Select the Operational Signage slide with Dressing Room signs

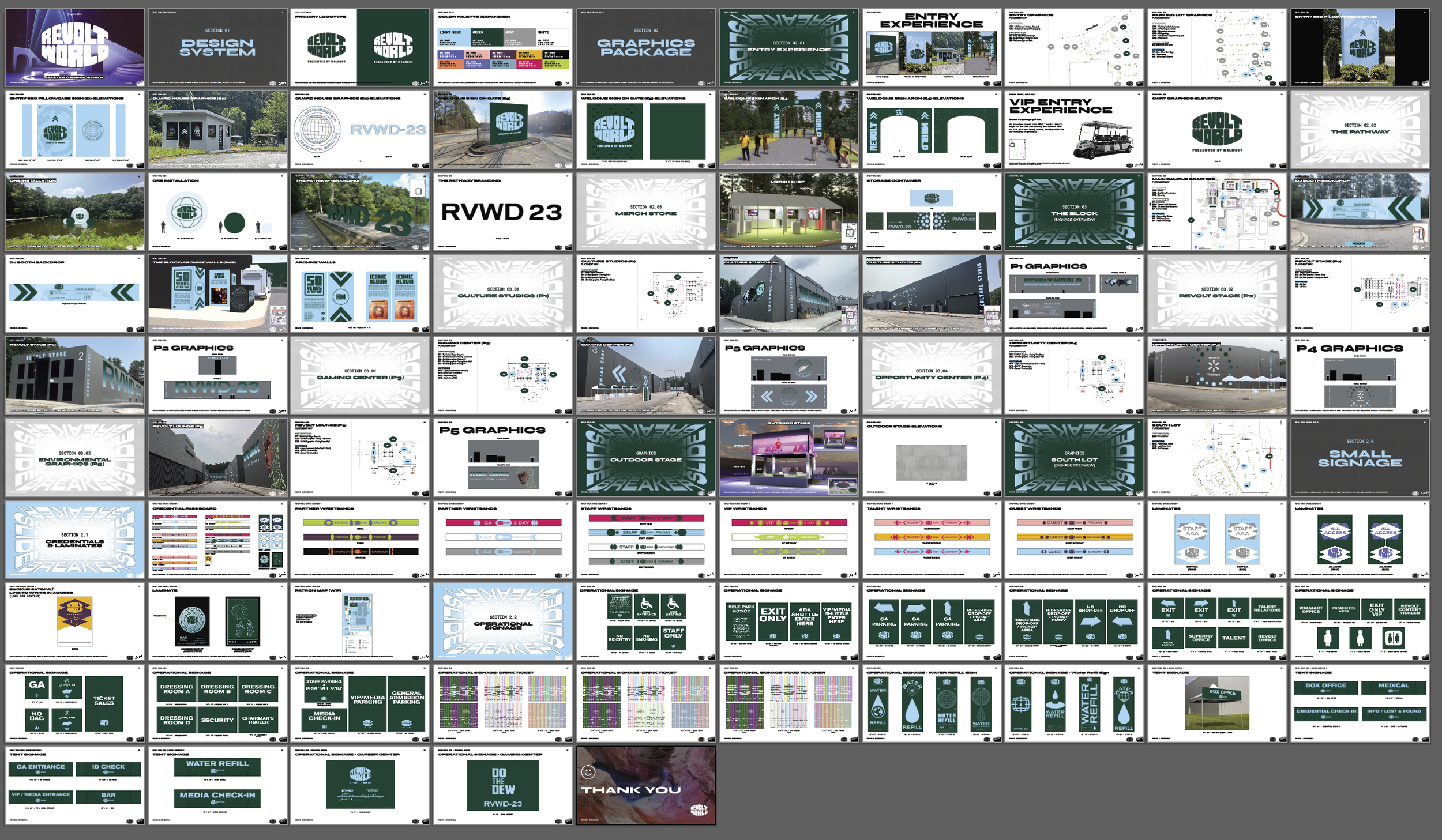(x=217, y=703)
